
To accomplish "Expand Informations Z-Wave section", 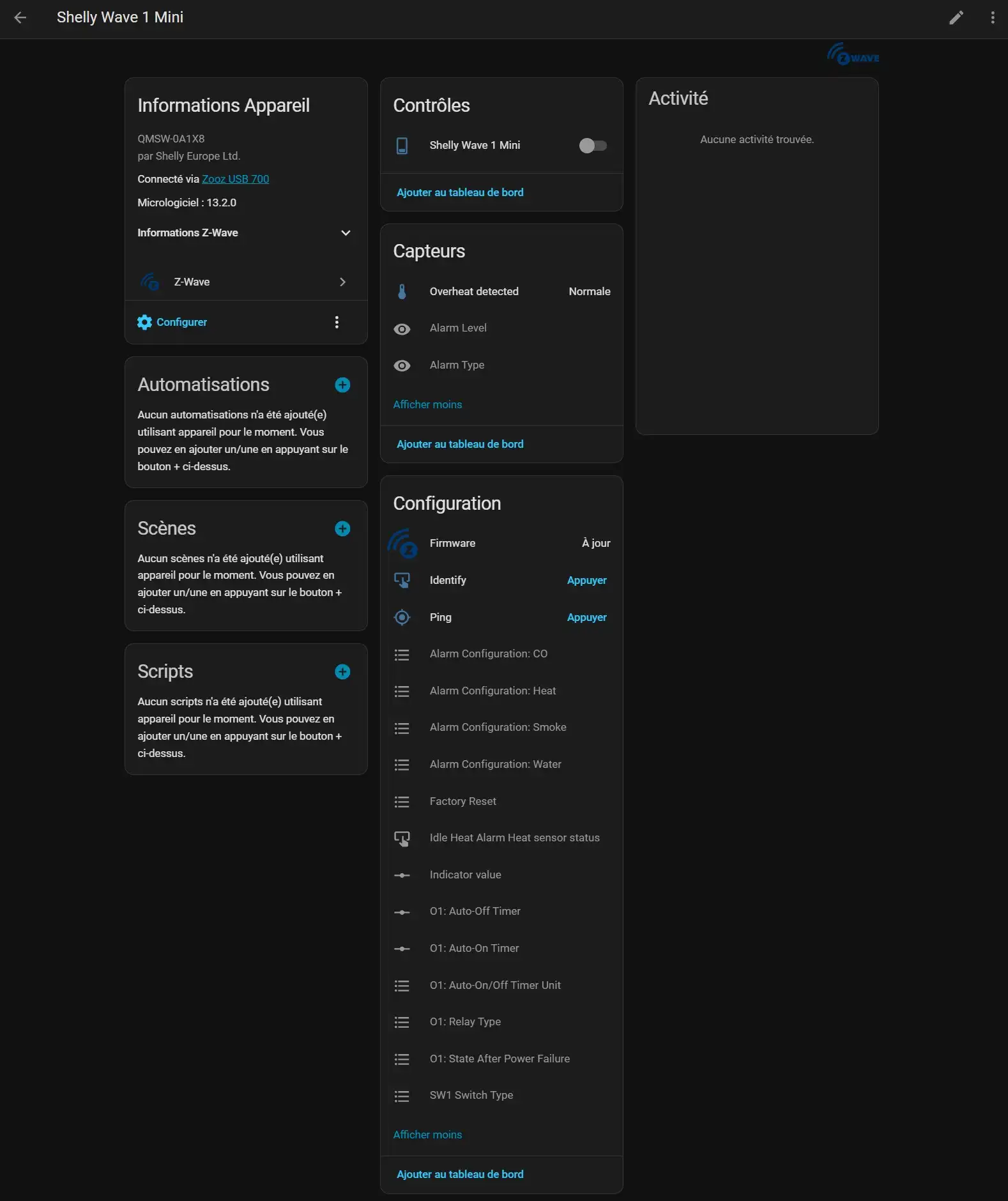I will point(346,233).
